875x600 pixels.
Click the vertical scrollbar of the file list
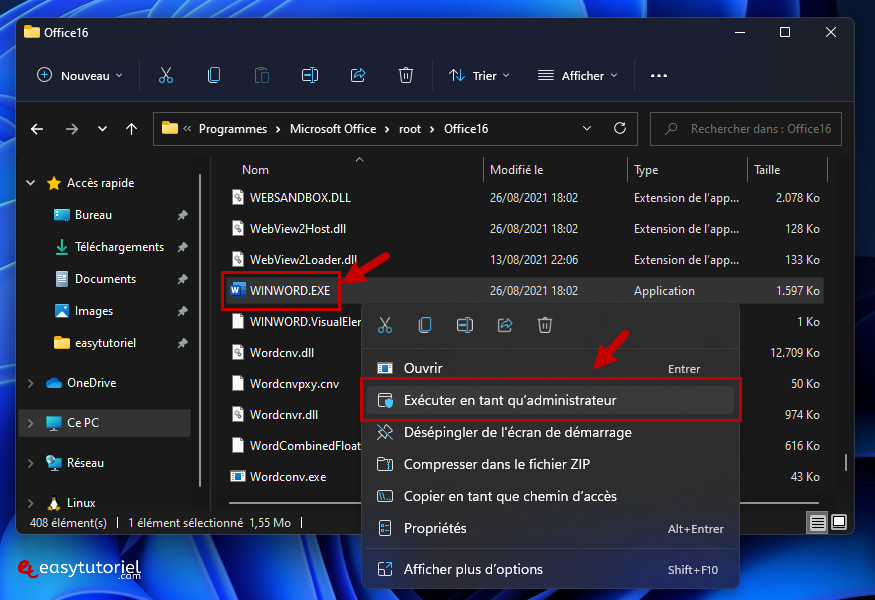click(x=846, y=462)
